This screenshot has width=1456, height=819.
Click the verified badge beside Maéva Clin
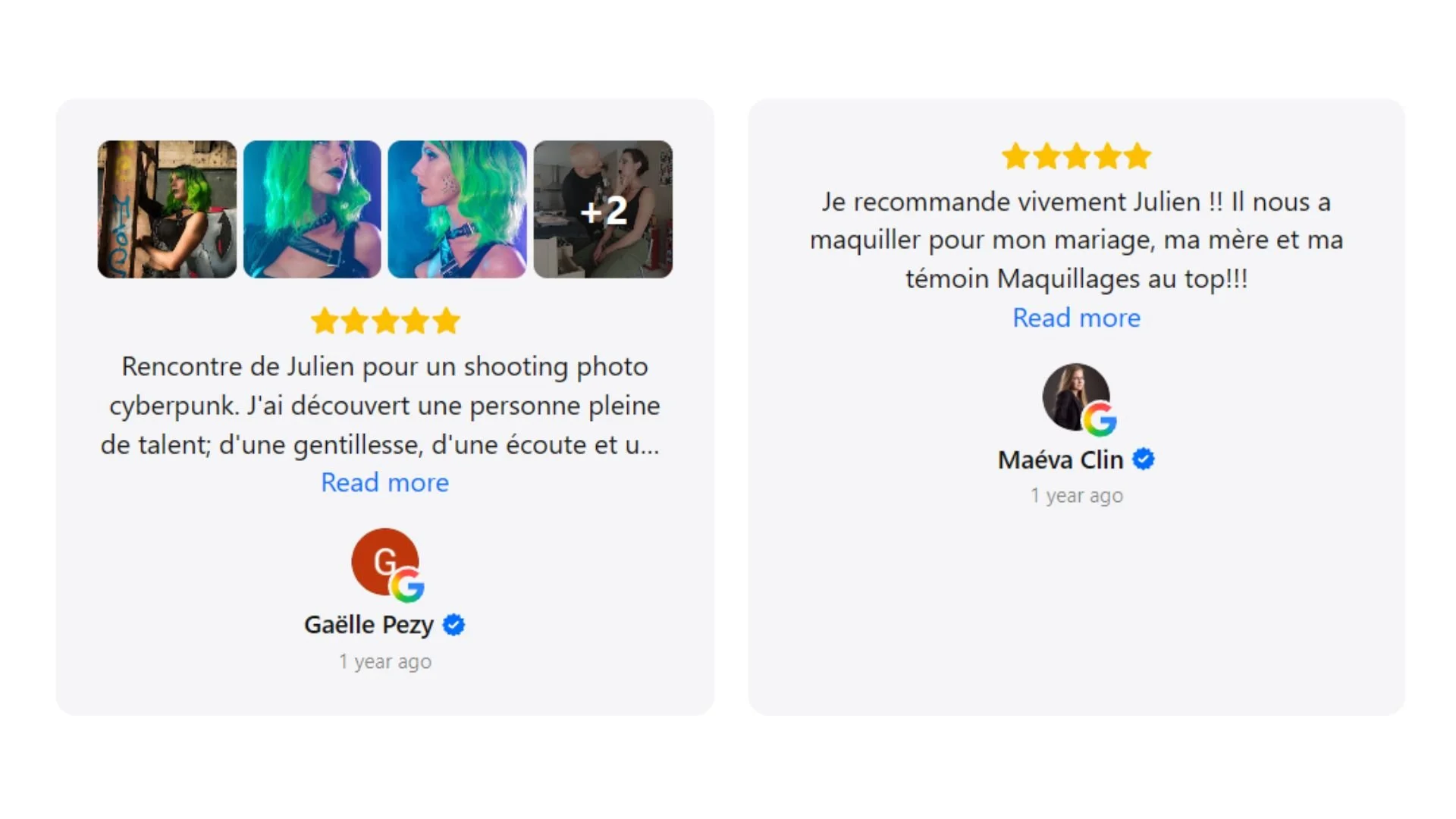pos(1144,460)
